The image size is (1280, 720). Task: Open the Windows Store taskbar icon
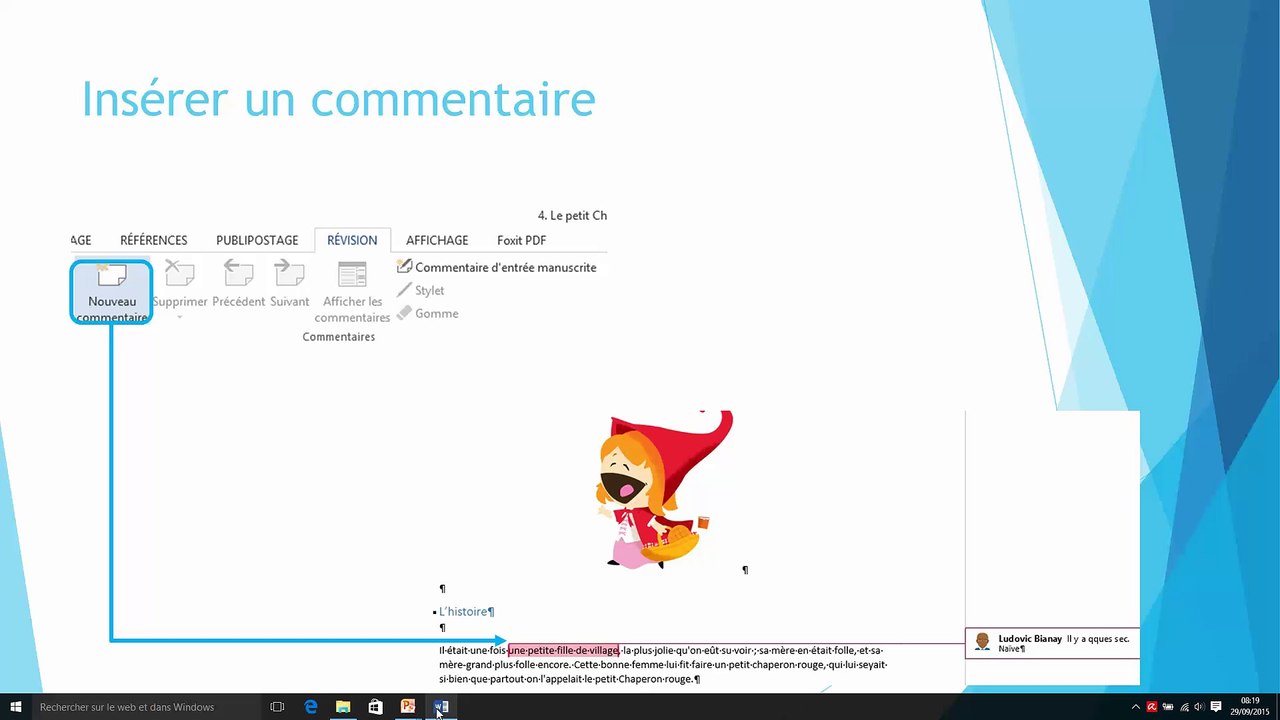point(375,707)
